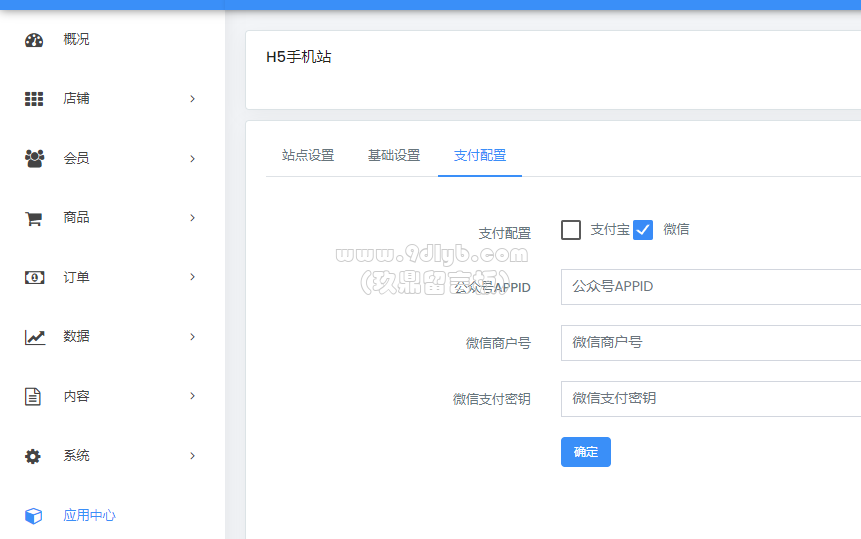
Task: Click the document icon beside 内容
Action: pos(33,396)
